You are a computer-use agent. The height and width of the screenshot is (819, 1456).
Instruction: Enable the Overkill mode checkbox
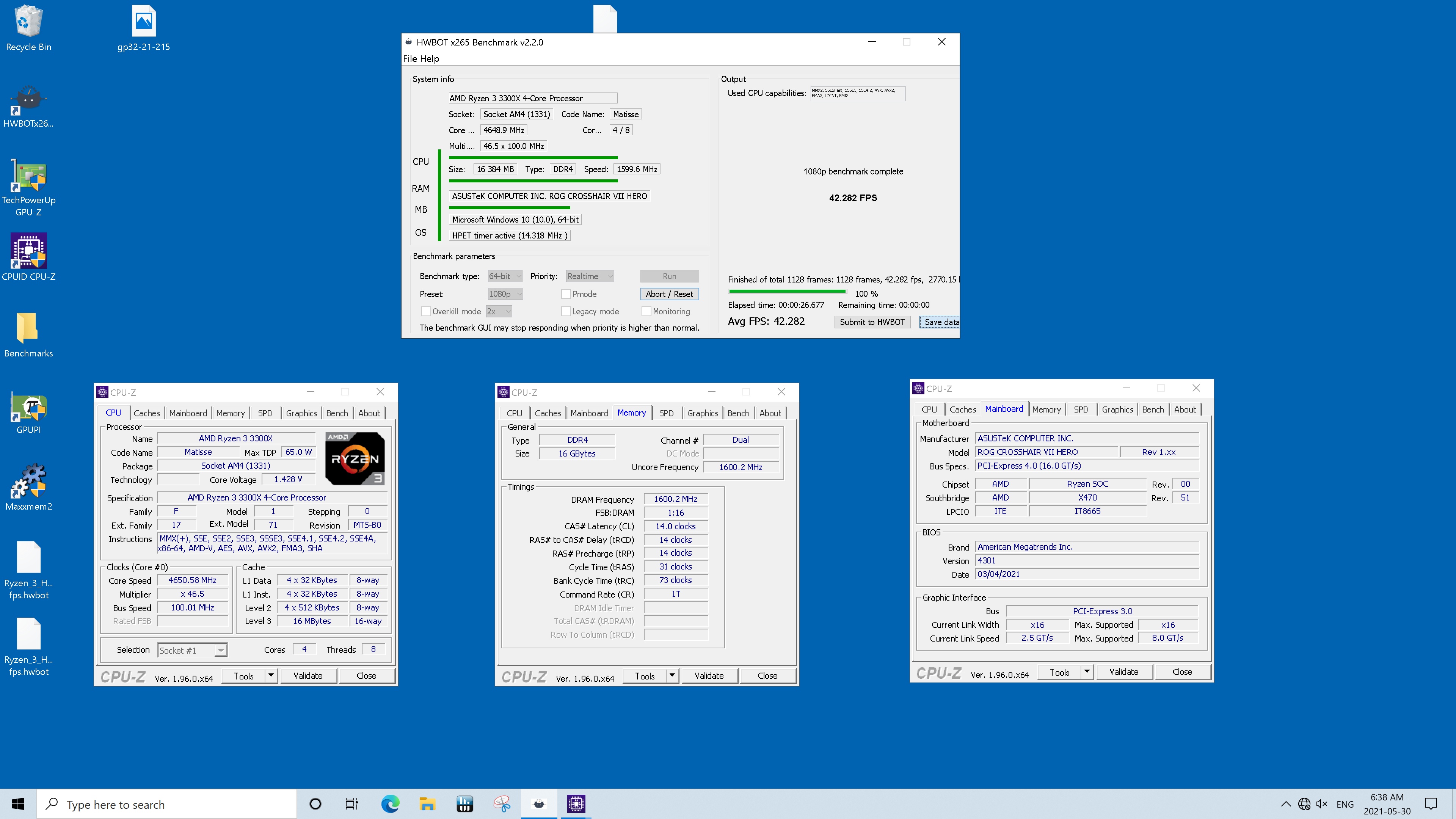click(x=426, y=311)
